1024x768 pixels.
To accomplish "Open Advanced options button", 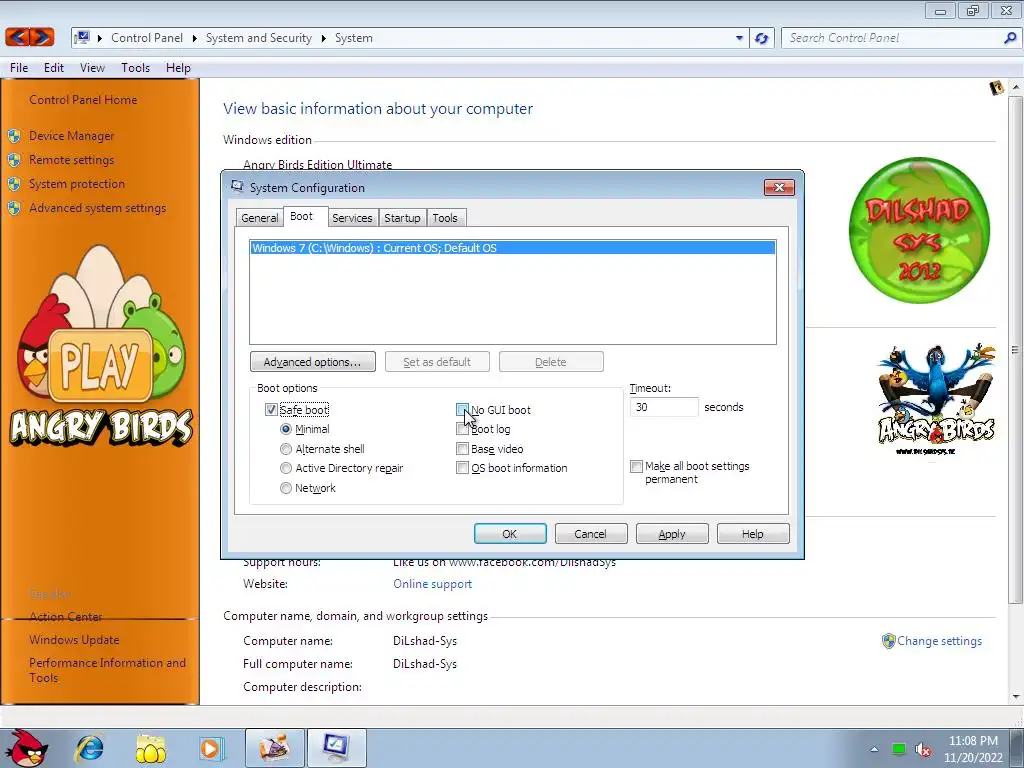I will click(x=312, y=362).
